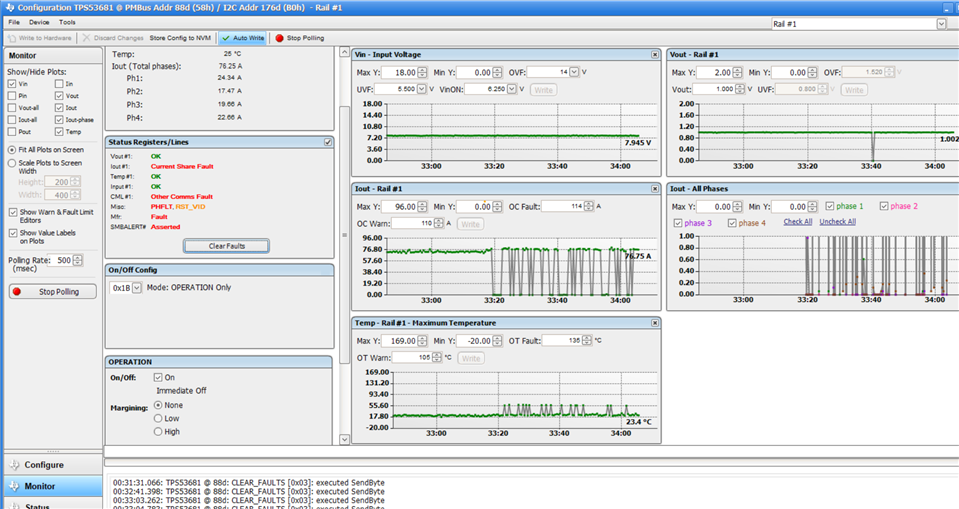Toggle Show Warn & Fault Limit Editors

tap(13, 212)
